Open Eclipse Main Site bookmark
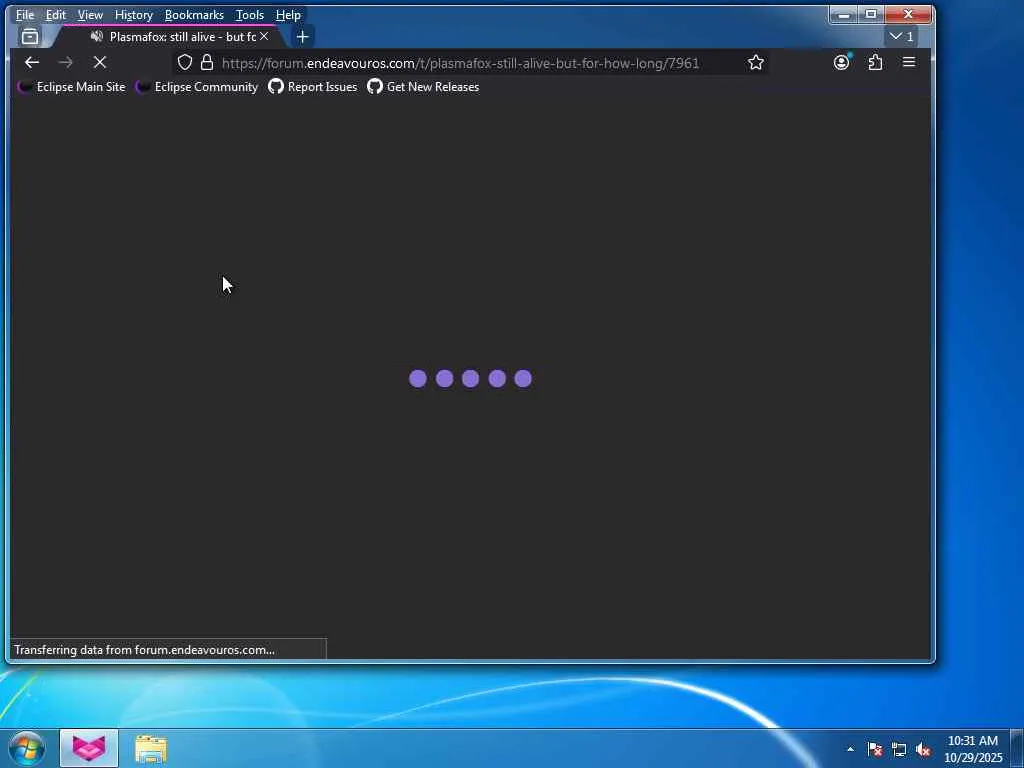This screenshot has height=768, width=1024. (71, 87)
